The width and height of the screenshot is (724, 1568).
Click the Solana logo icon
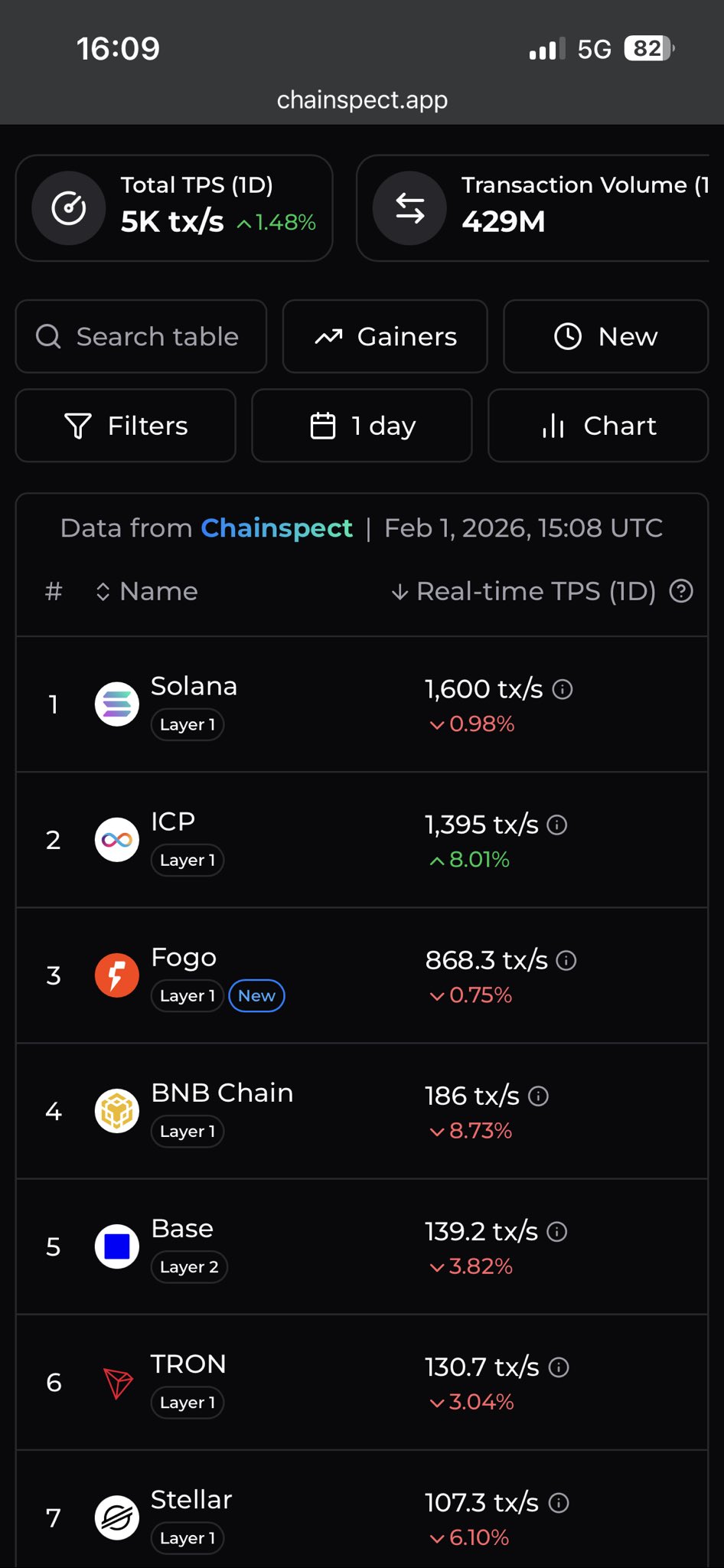[x=117, y=704]
